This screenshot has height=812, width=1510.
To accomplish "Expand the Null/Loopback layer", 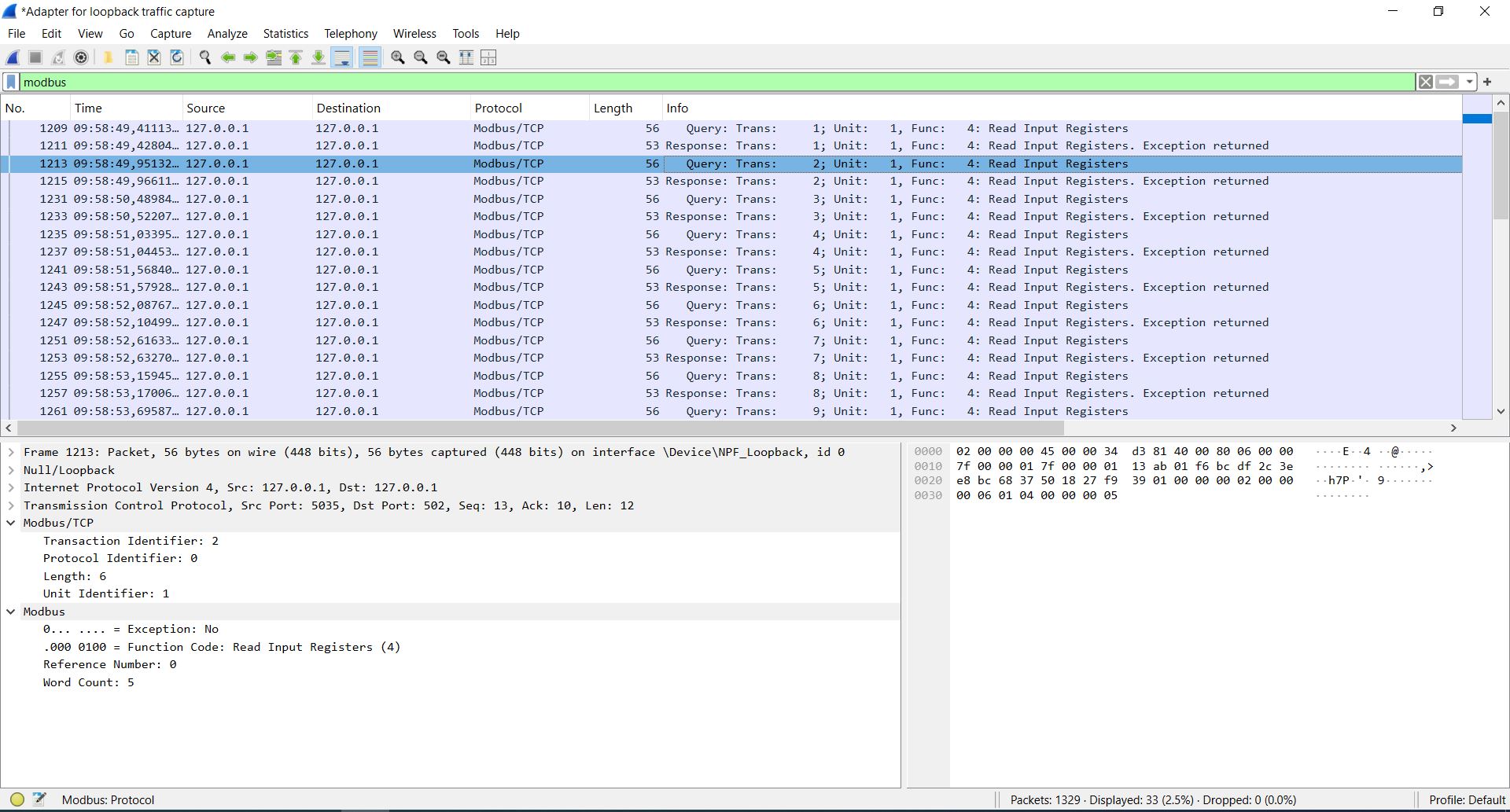I will point(11,470).
